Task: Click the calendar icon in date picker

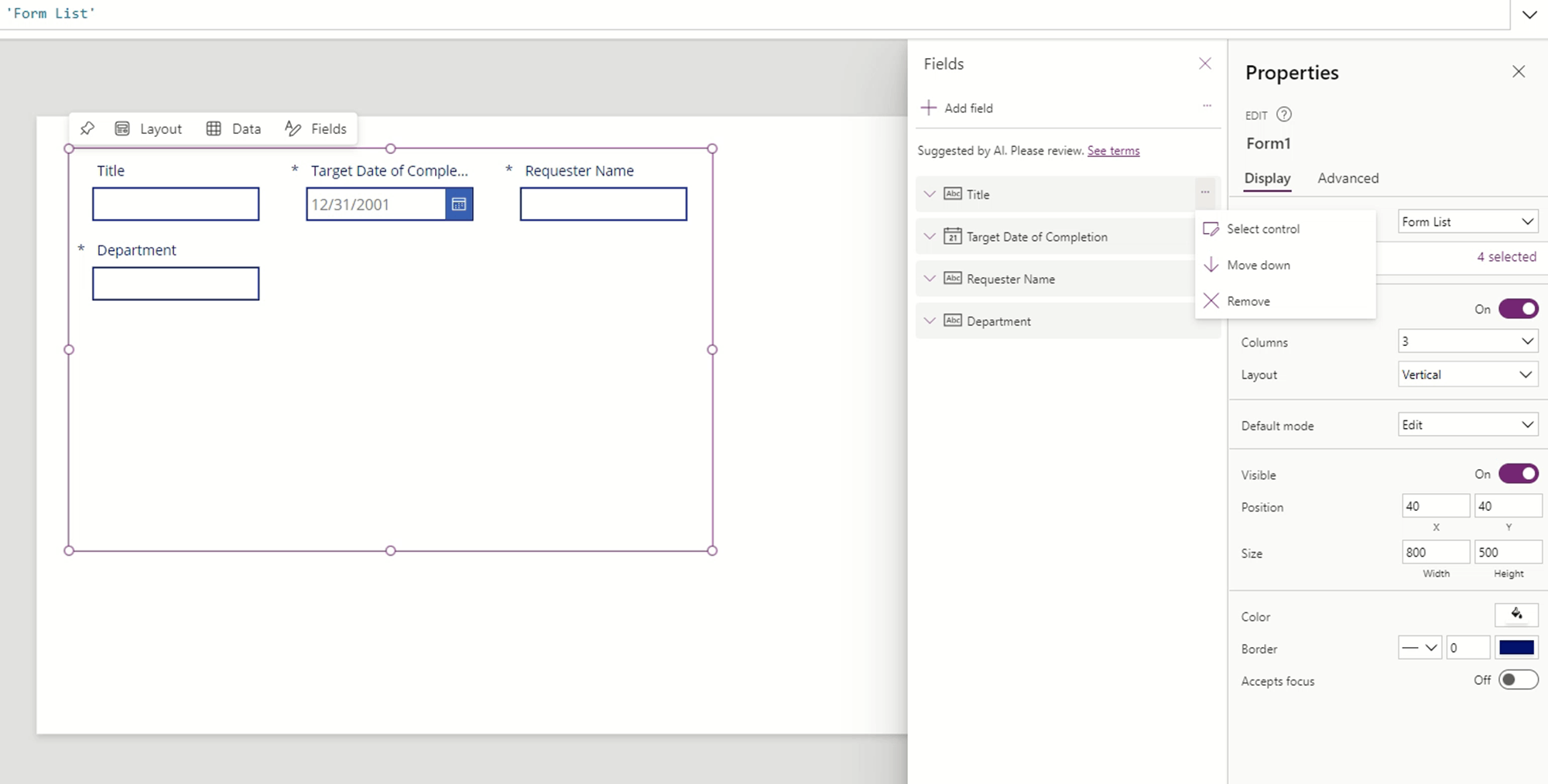Action: click(x=459, y=204)
